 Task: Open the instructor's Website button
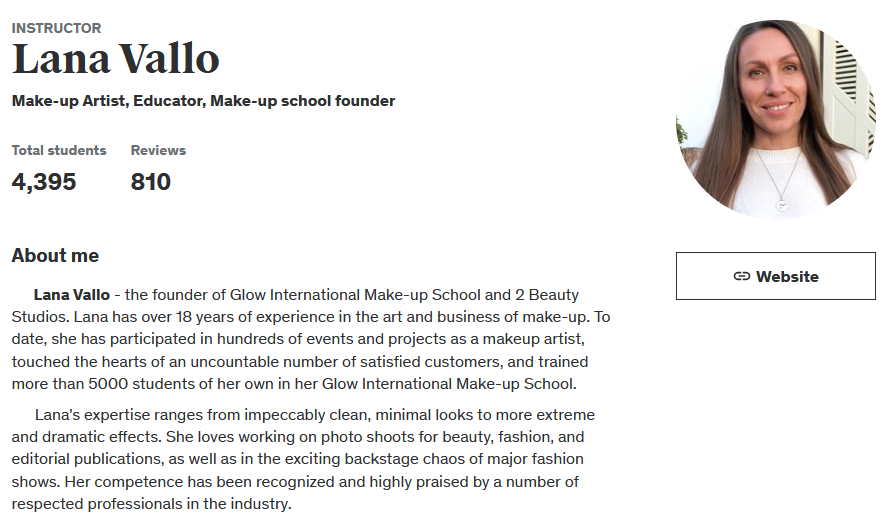pos(775,276)
